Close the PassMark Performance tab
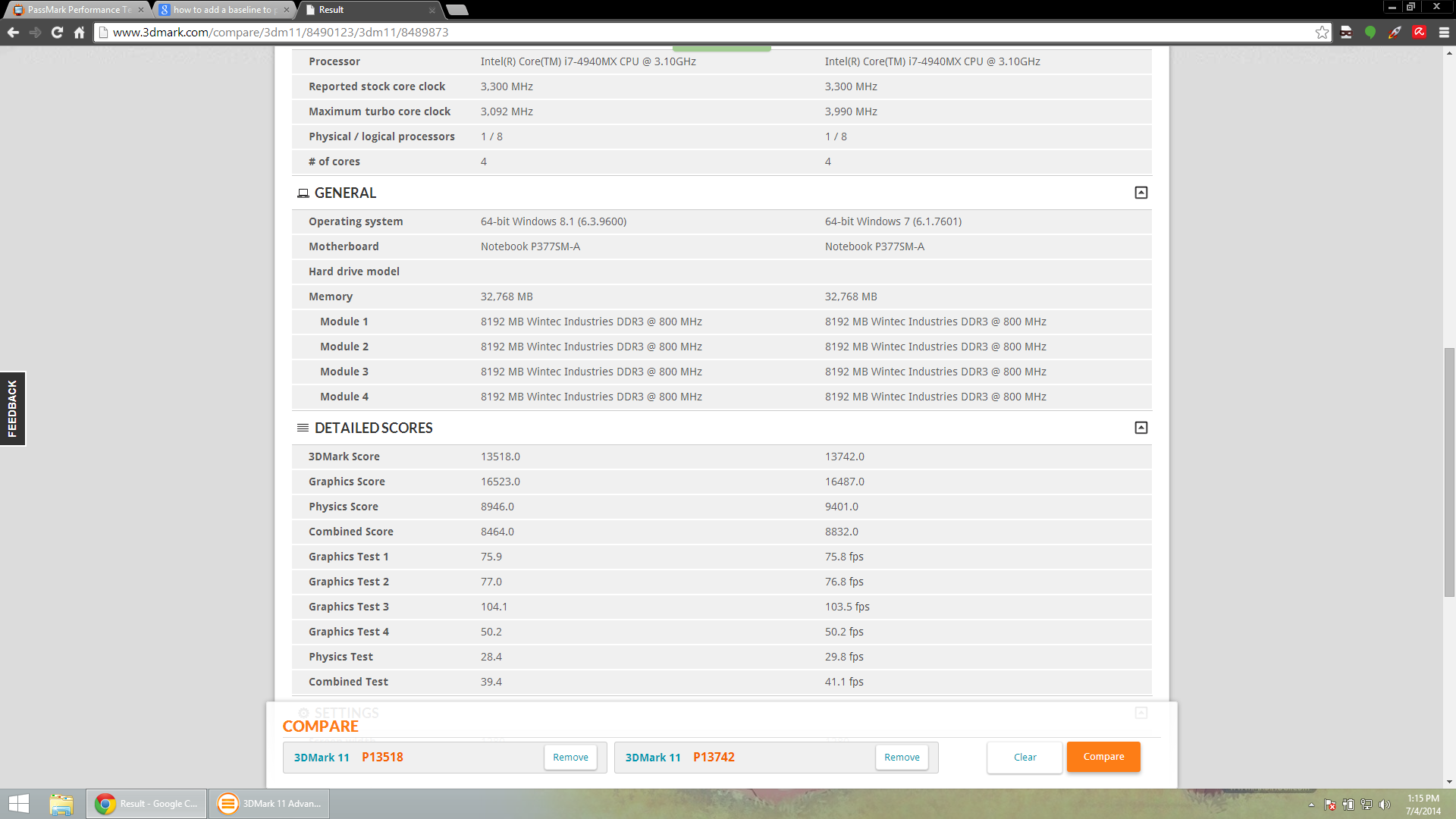Image resolution: width=1456 pixels, height=819 pixels. (140, 10)
